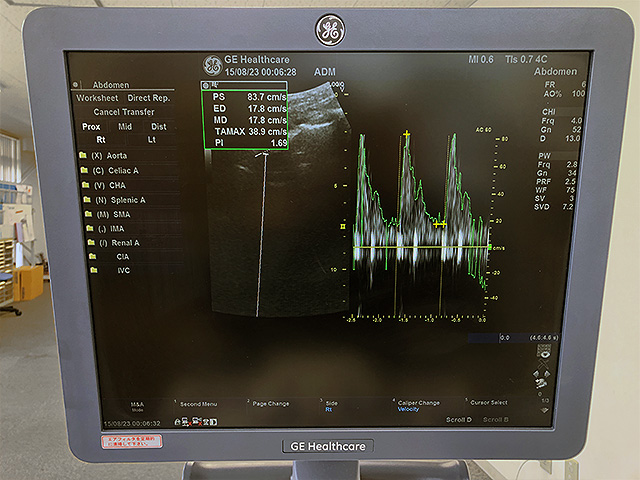Select the Rt side option

(x=101, y=140)
